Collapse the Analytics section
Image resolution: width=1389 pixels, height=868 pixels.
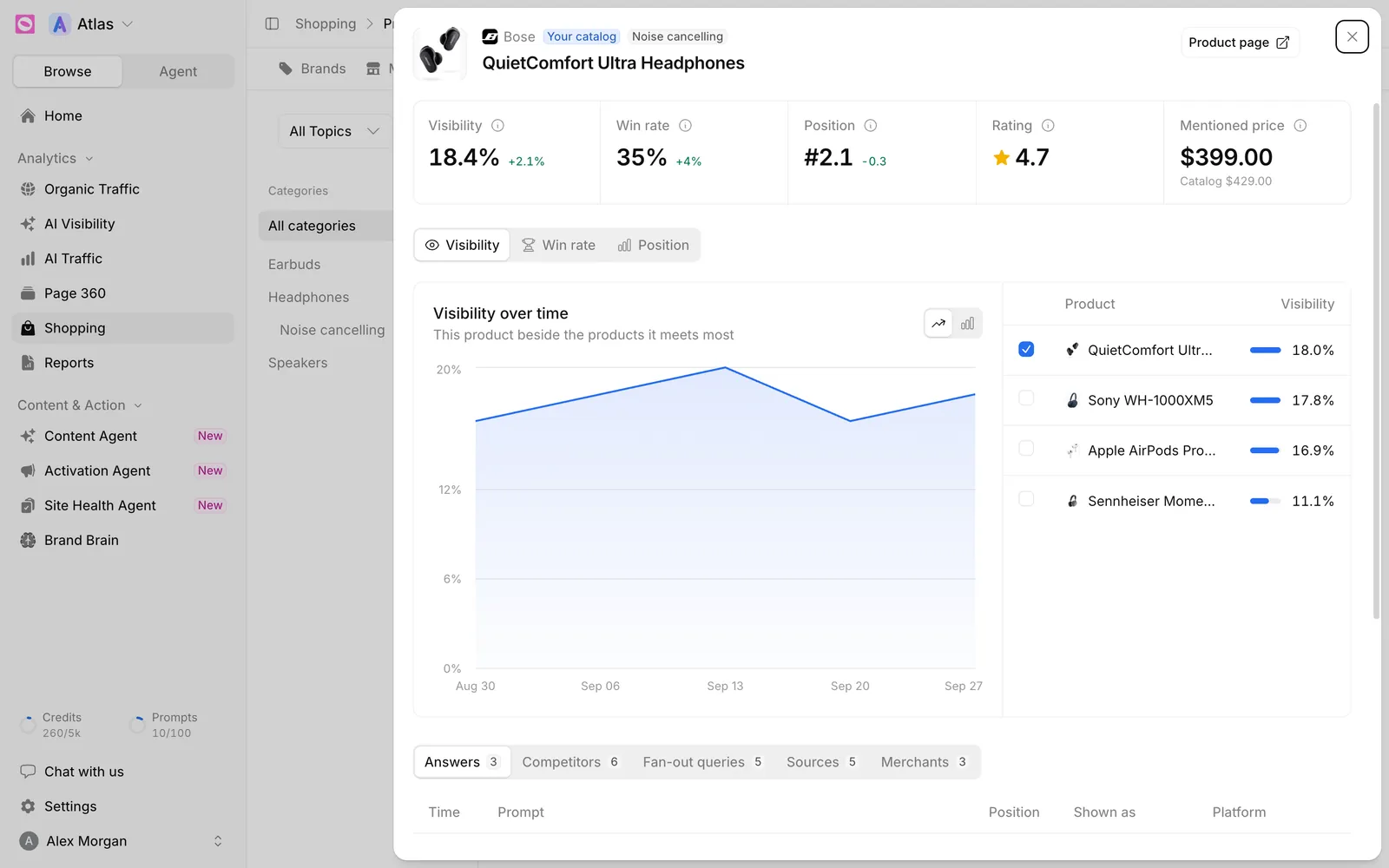(56, 158)
